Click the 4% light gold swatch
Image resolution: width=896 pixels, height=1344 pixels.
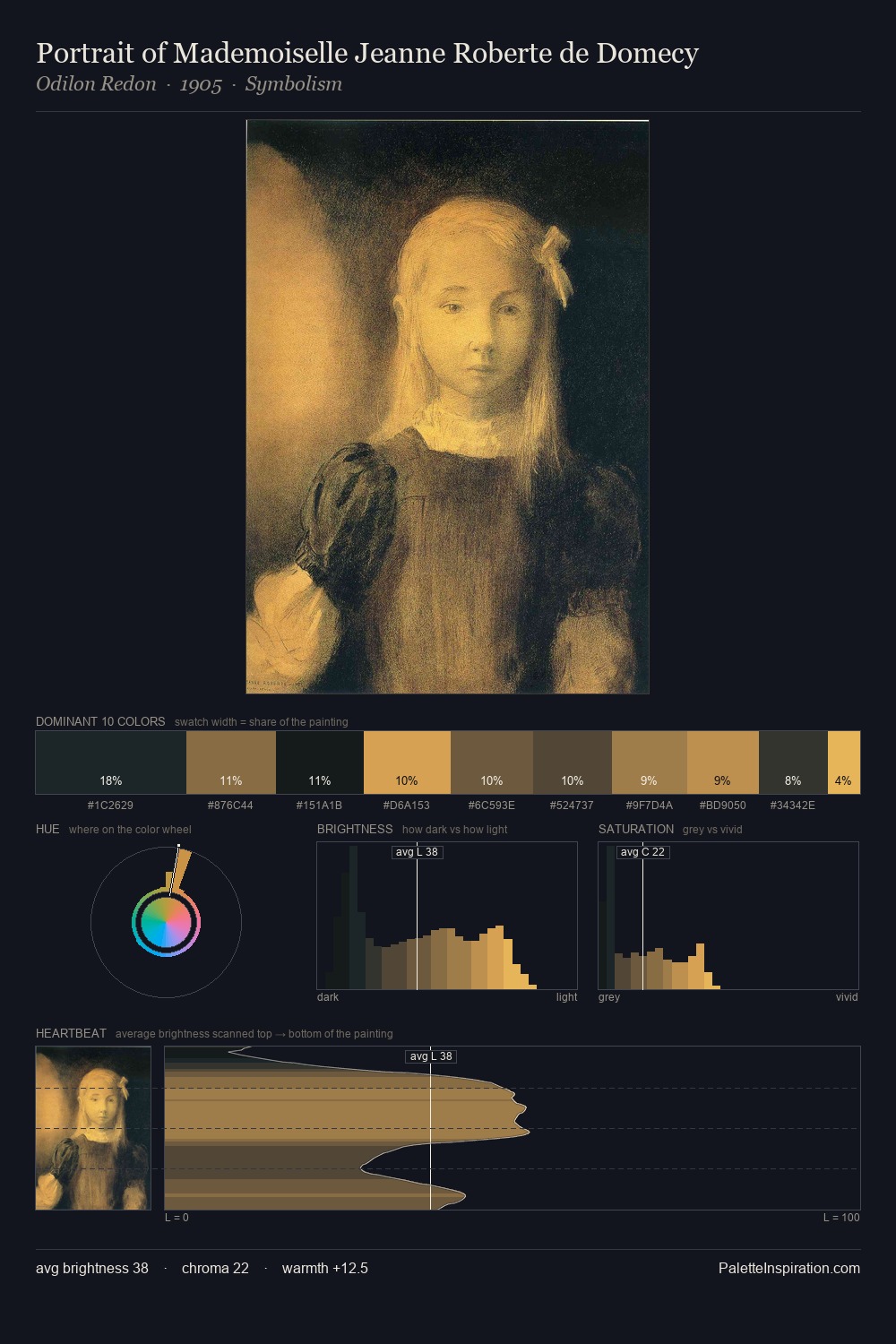(844, 762)
